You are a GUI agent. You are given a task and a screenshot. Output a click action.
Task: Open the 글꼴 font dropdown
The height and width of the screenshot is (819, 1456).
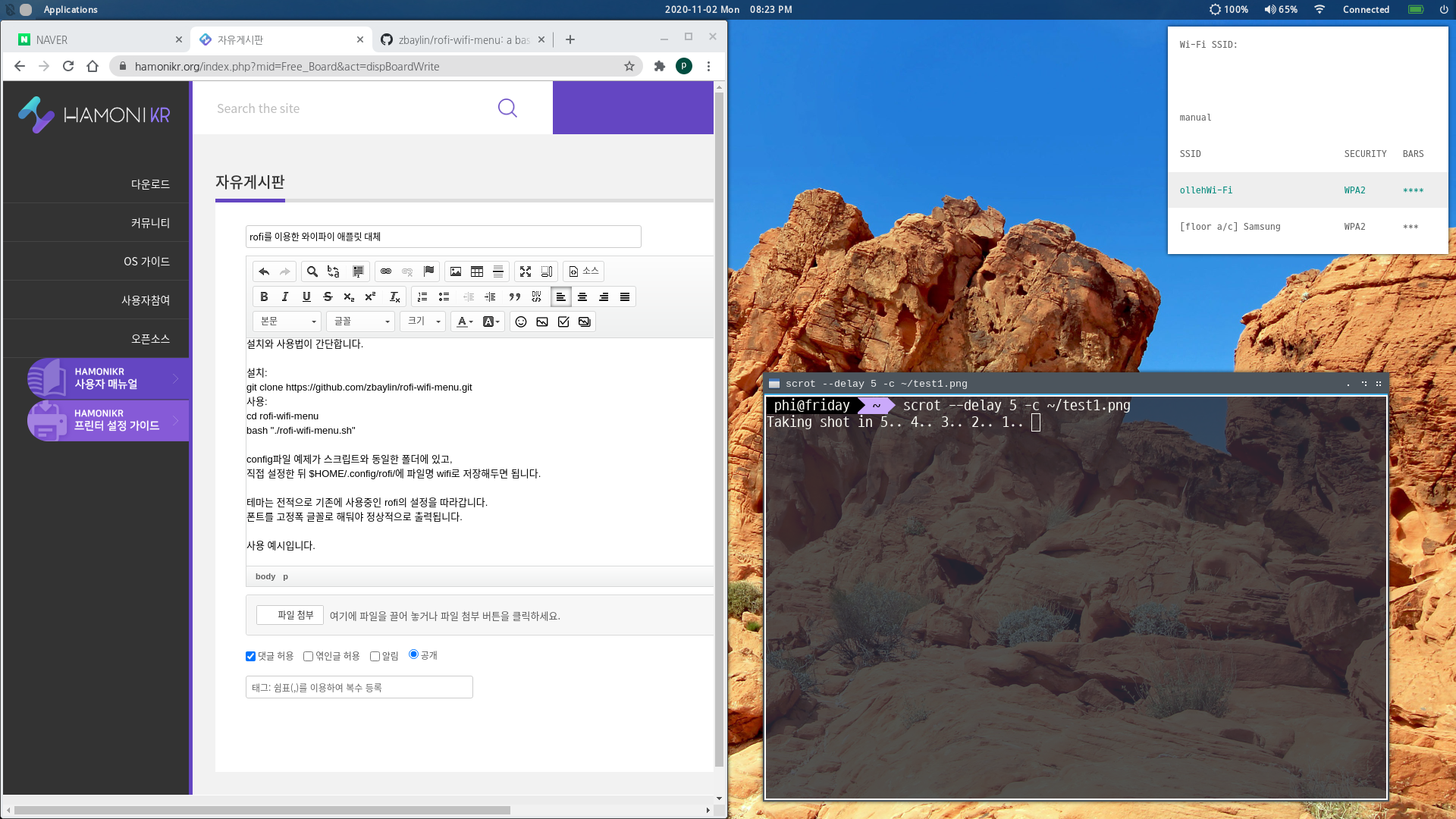[x=362, y=322]
